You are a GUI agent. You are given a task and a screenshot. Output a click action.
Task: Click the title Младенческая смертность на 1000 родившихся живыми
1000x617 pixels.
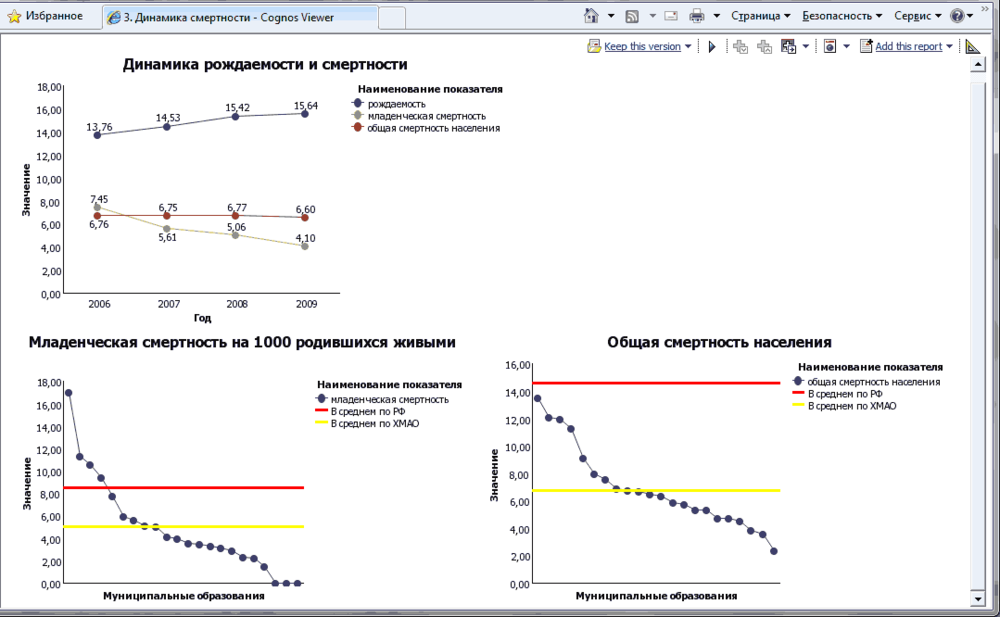(242, 343)
